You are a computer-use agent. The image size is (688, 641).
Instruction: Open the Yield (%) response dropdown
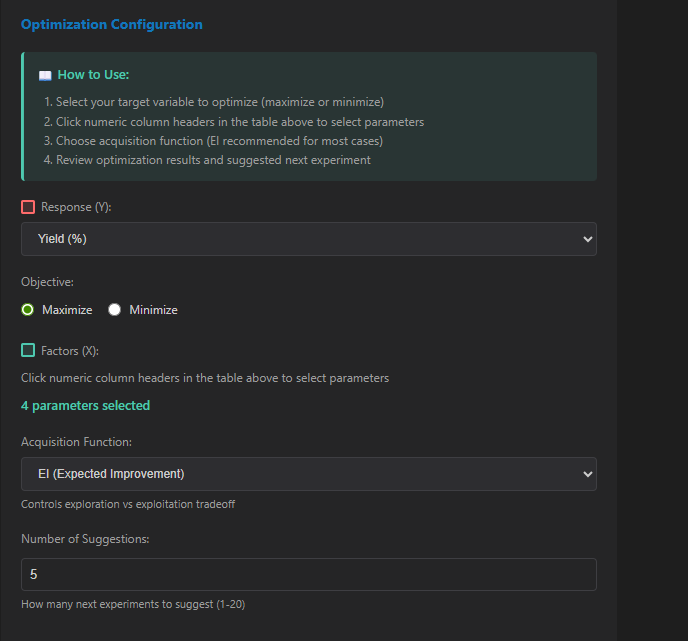pyautogui.click(x=308, y=239)
